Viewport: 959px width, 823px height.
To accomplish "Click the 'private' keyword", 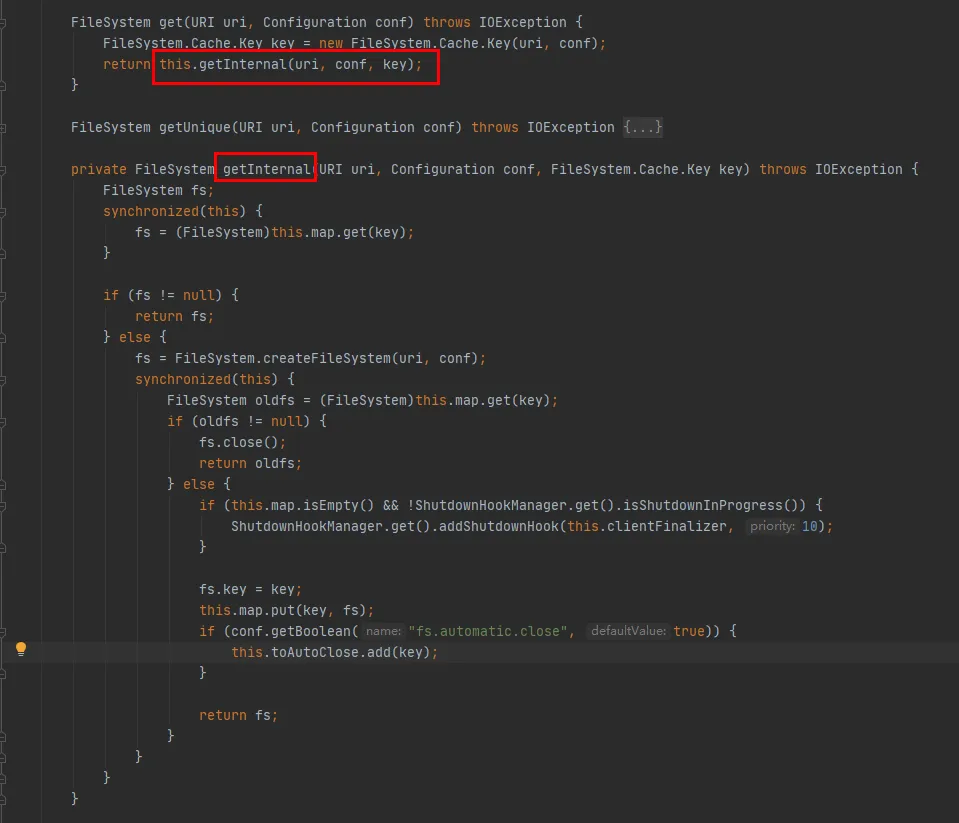I will point(98,169).
